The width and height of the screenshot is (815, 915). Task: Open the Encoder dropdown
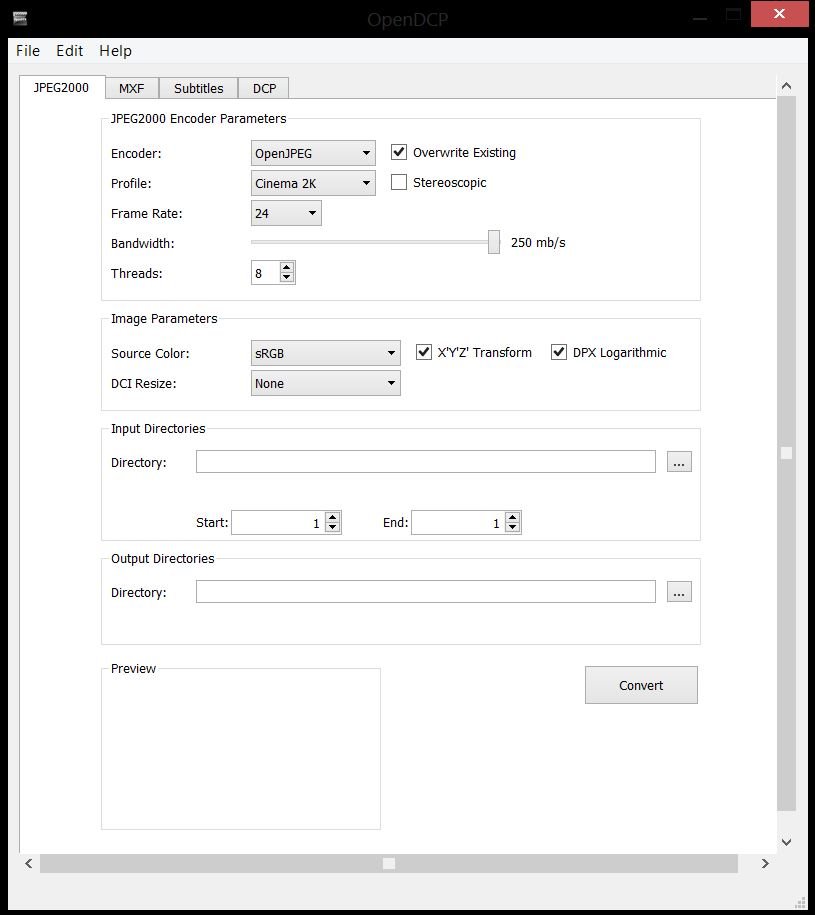[x=313, y=153]
